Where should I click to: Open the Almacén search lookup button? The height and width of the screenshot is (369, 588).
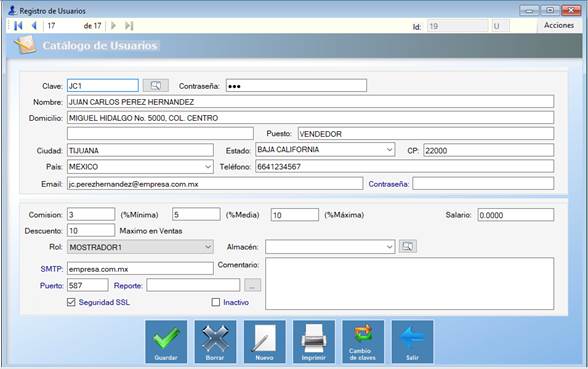pyautogui.click(x=408, y=246)
